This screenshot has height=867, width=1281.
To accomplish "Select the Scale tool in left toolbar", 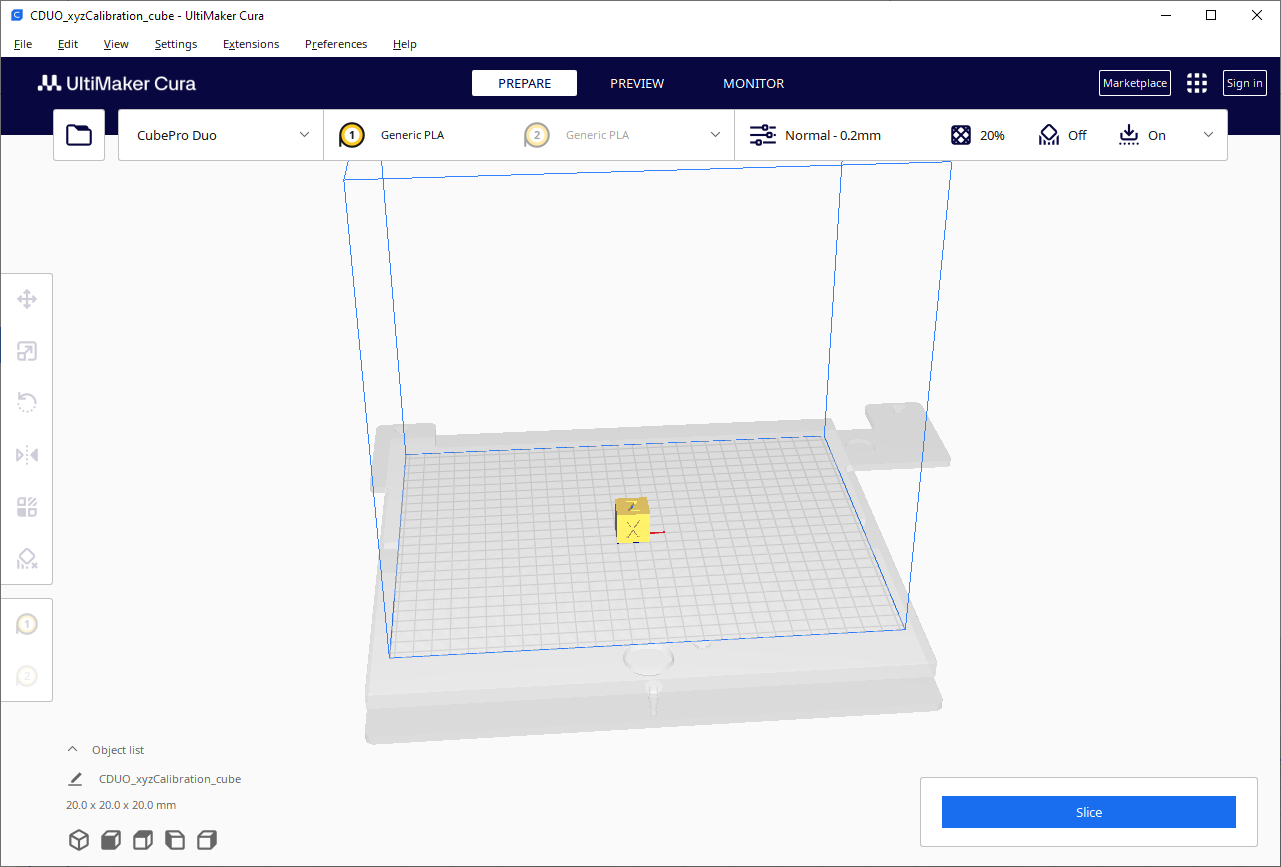I will (x=27, y=351).
